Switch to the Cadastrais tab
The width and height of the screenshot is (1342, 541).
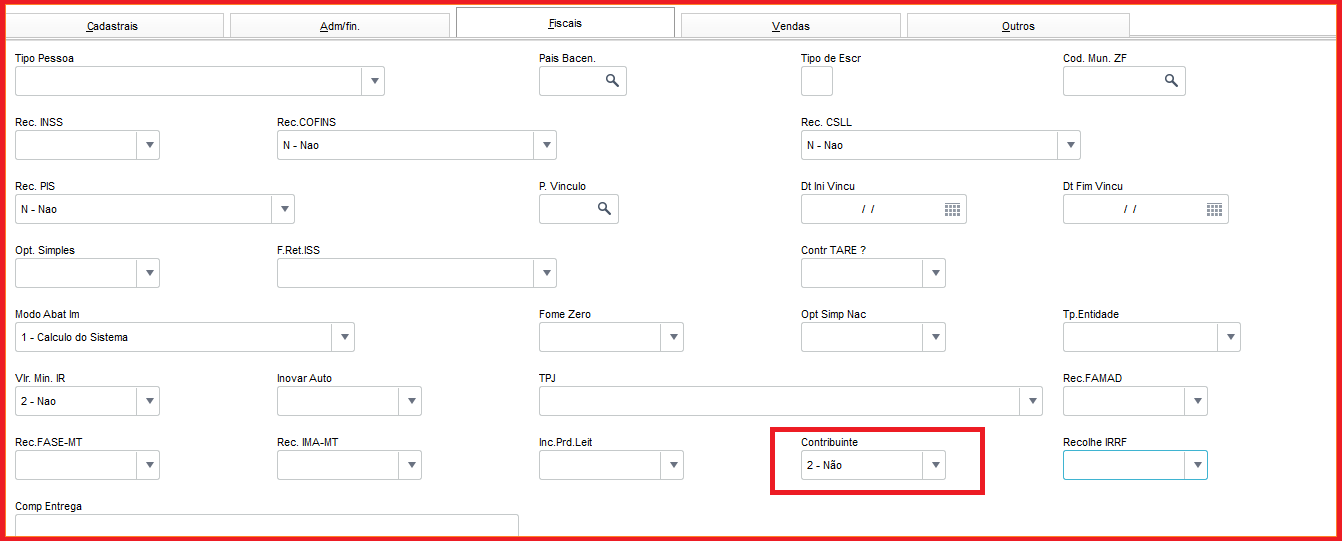coord(112,26)
